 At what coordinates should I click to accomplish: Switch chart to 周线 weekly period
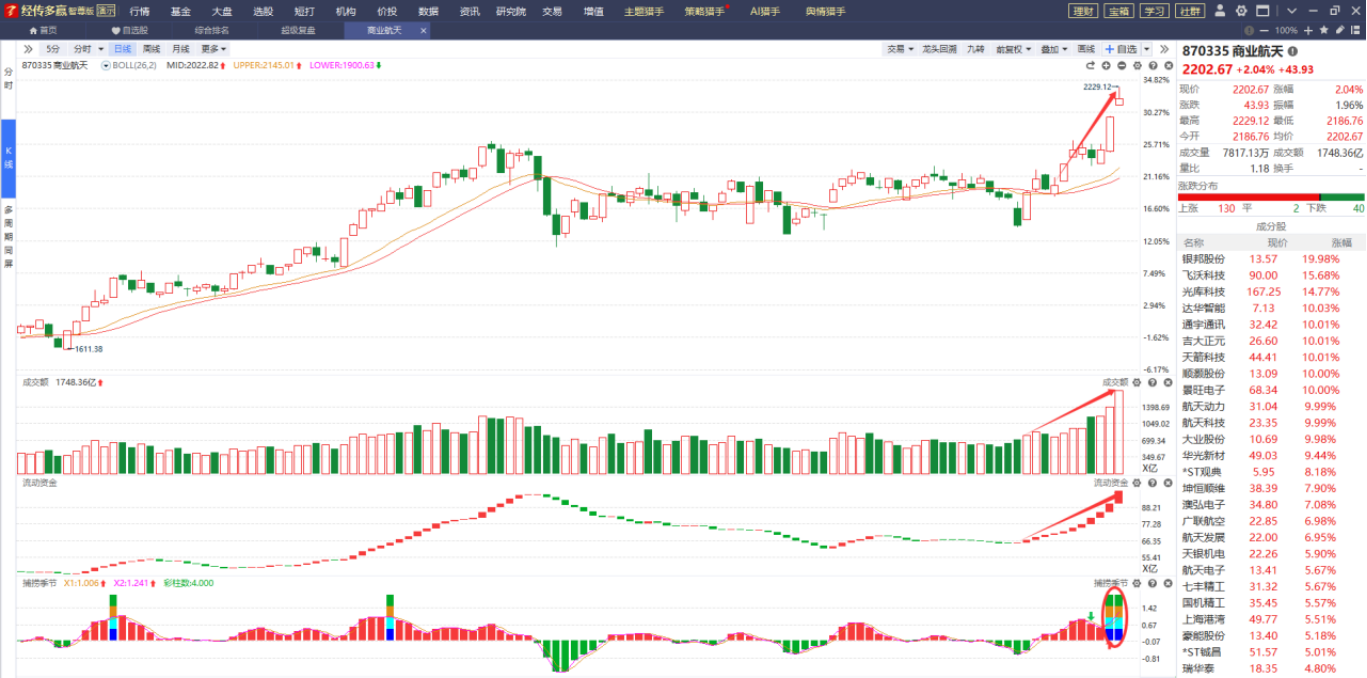tap(151, 49)
